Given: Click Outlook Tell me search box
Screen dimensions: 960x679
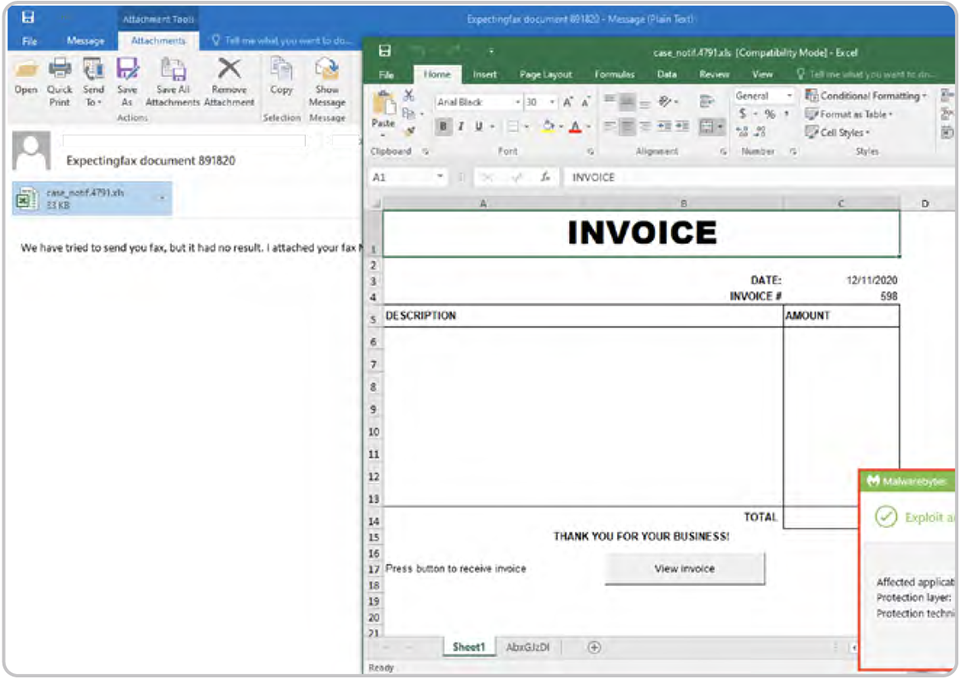Looking at the screenshot, I should tap(283, 40).
